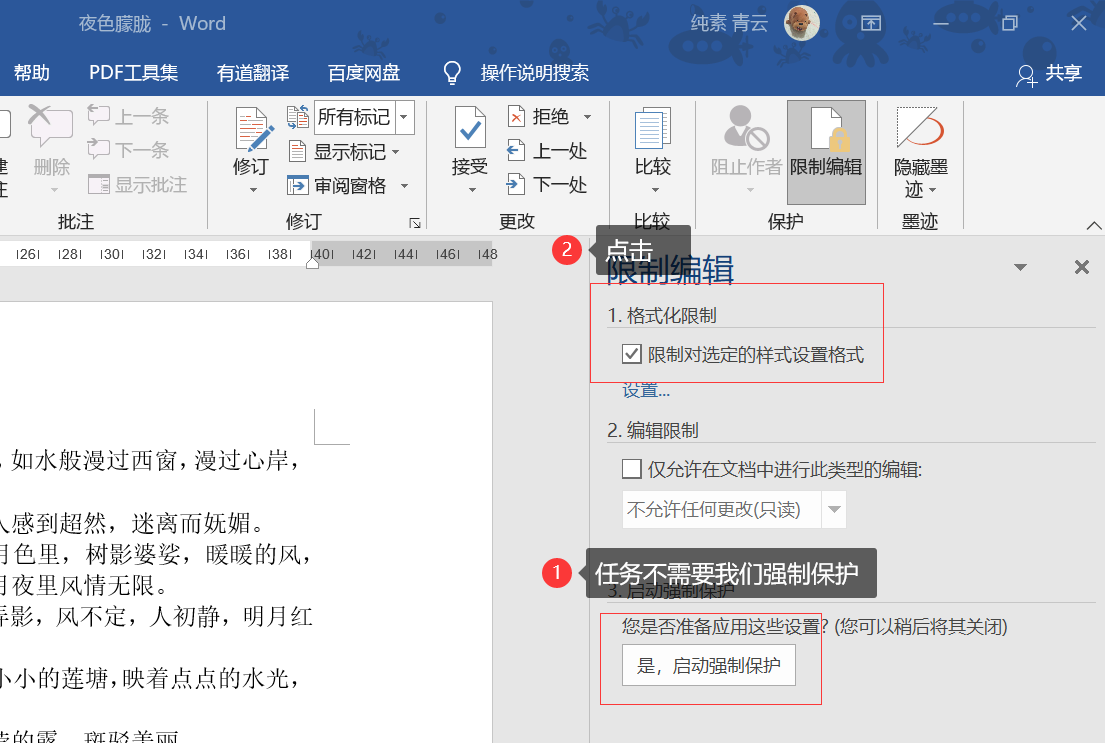Expand the 隐藏墨迹 dropdown arrow

click(x=932, y=190)
